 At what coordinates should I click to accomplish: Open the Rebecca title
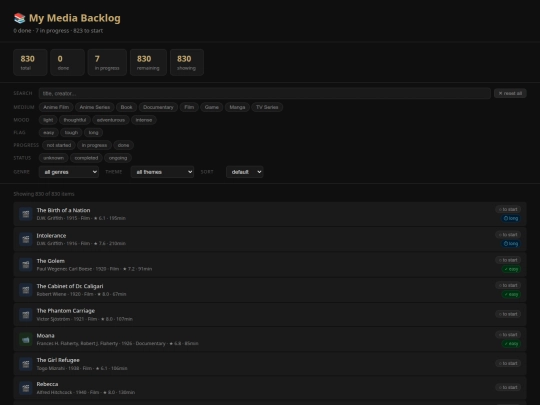tap(48, 384)
